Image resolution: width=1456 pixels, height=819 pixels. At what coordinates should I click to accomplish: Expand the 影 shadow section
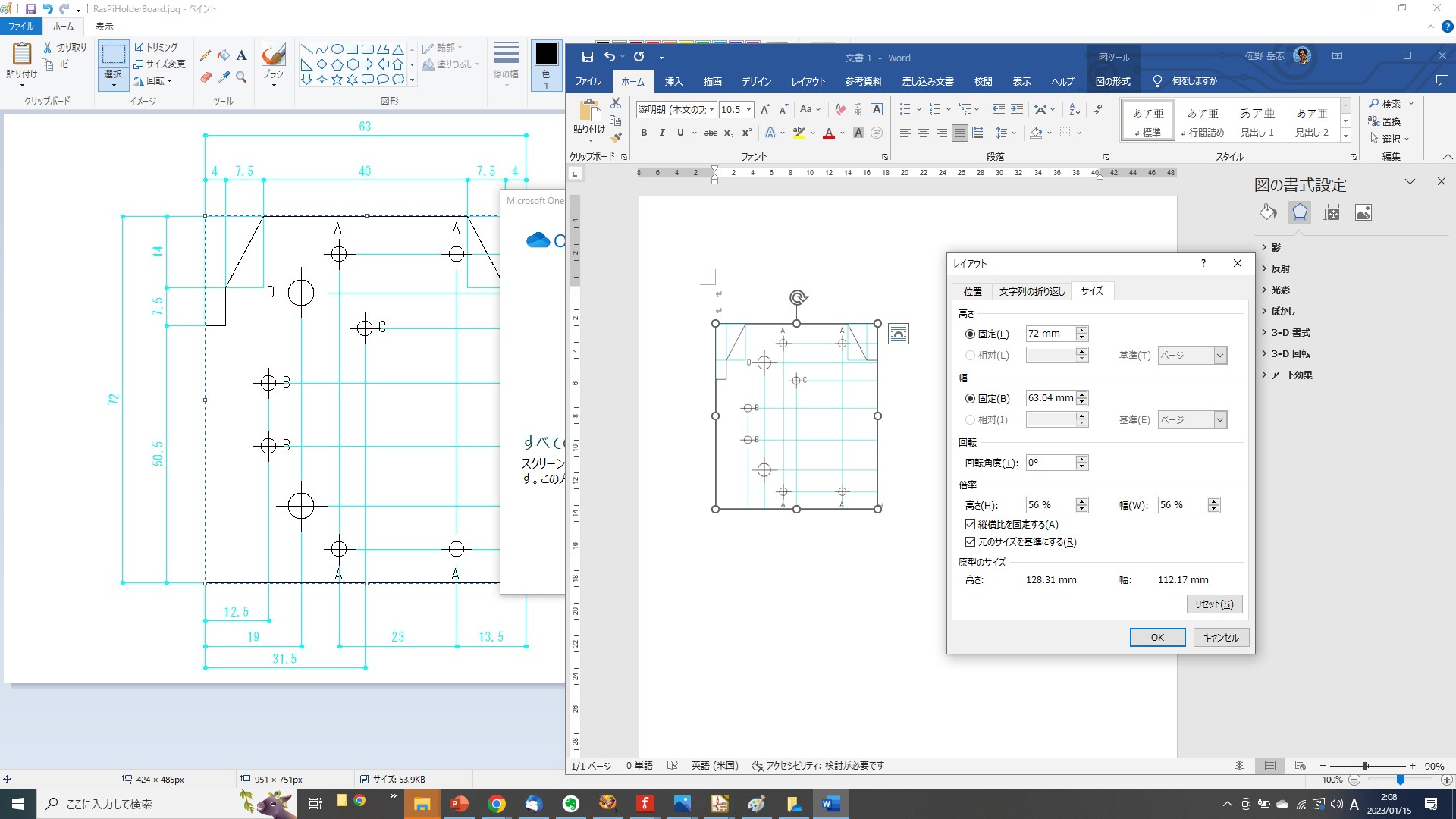pos(1276,247)
